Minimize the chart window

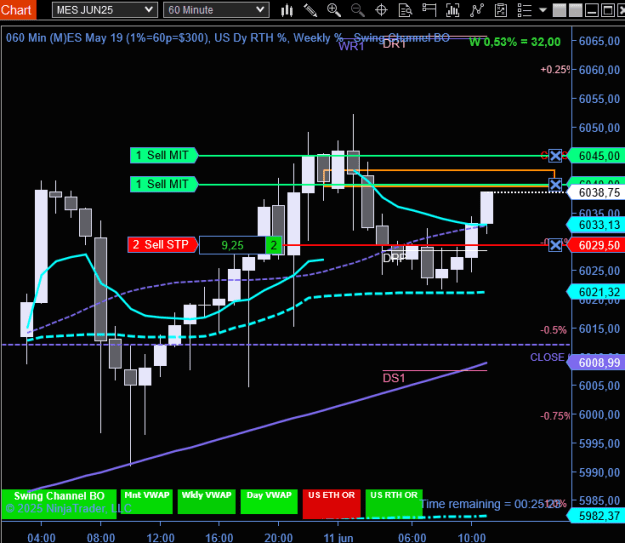592,10
